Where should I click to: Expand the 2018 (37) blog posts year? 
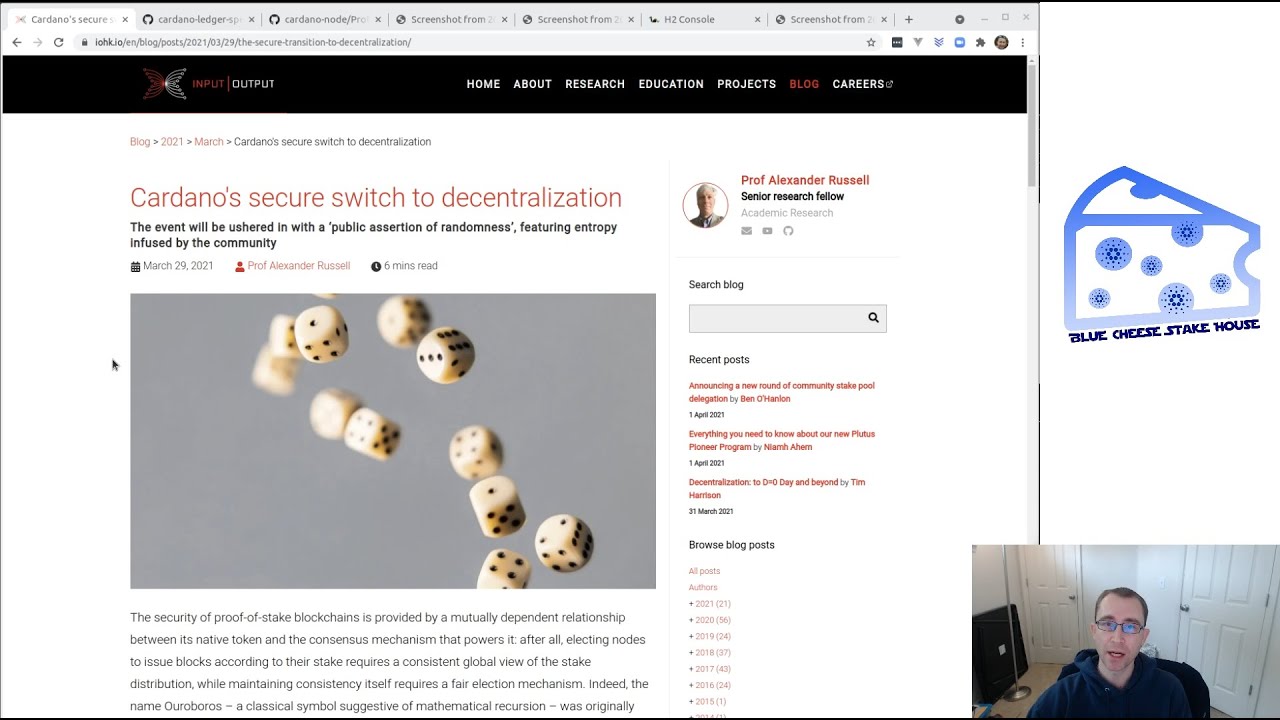[710, 653]
